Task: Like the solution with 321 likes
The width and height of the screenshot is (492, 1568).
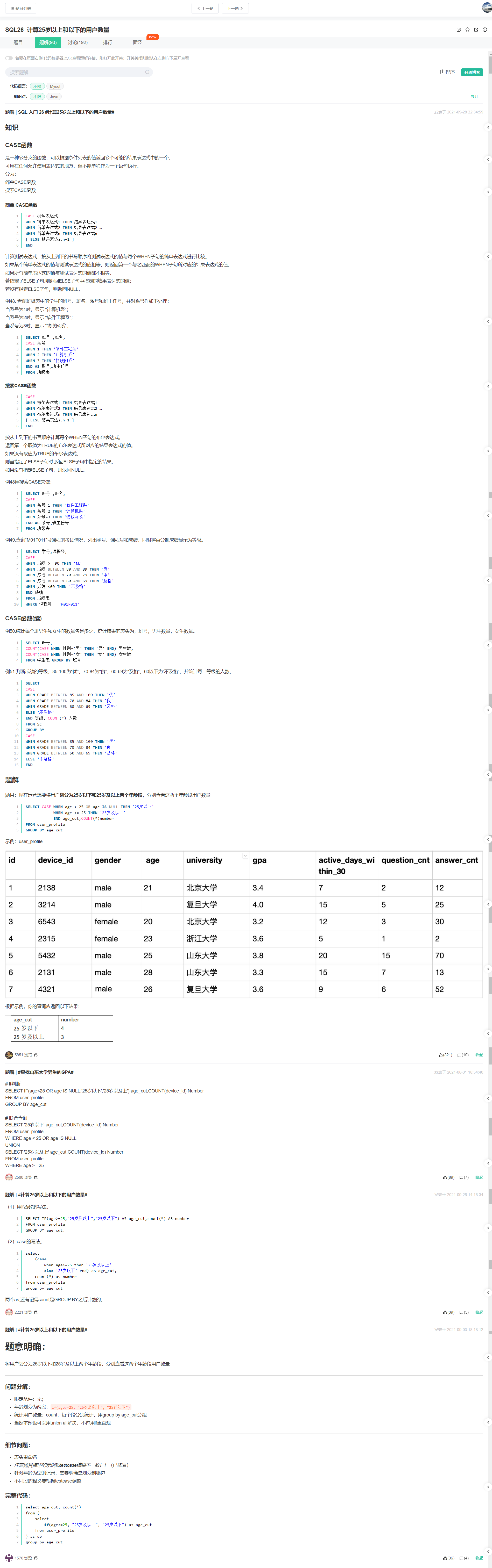Action: click(445, 1055)
